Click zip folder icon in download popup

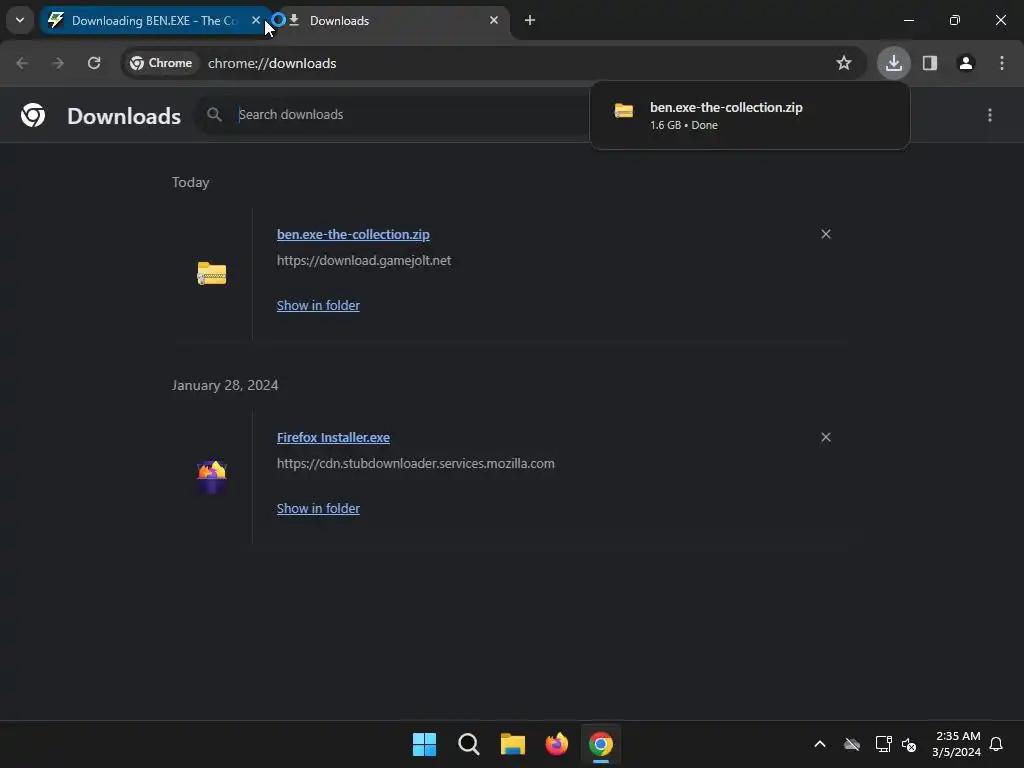[624, 110]
